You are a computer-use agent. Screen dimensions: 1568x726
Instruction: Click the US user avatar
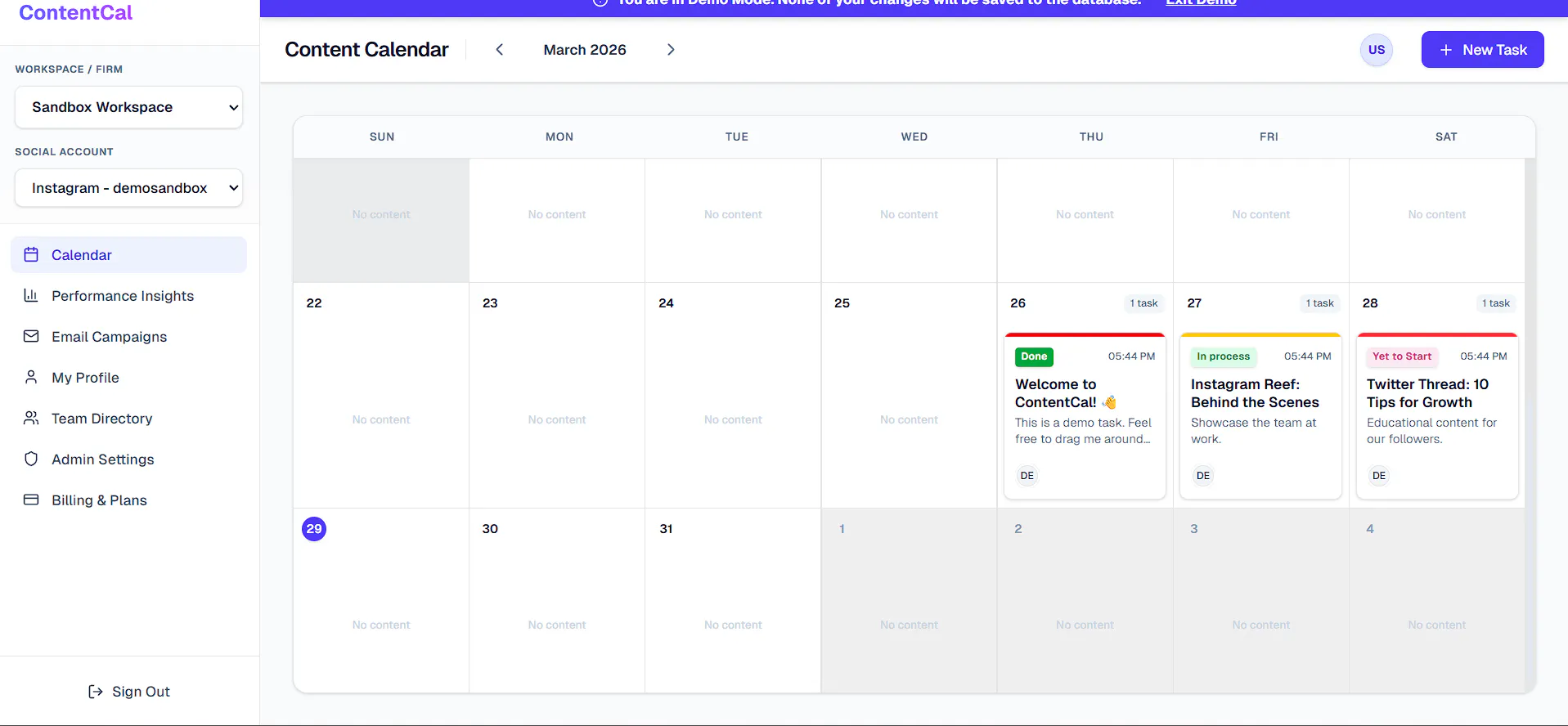click(1377, 50)
